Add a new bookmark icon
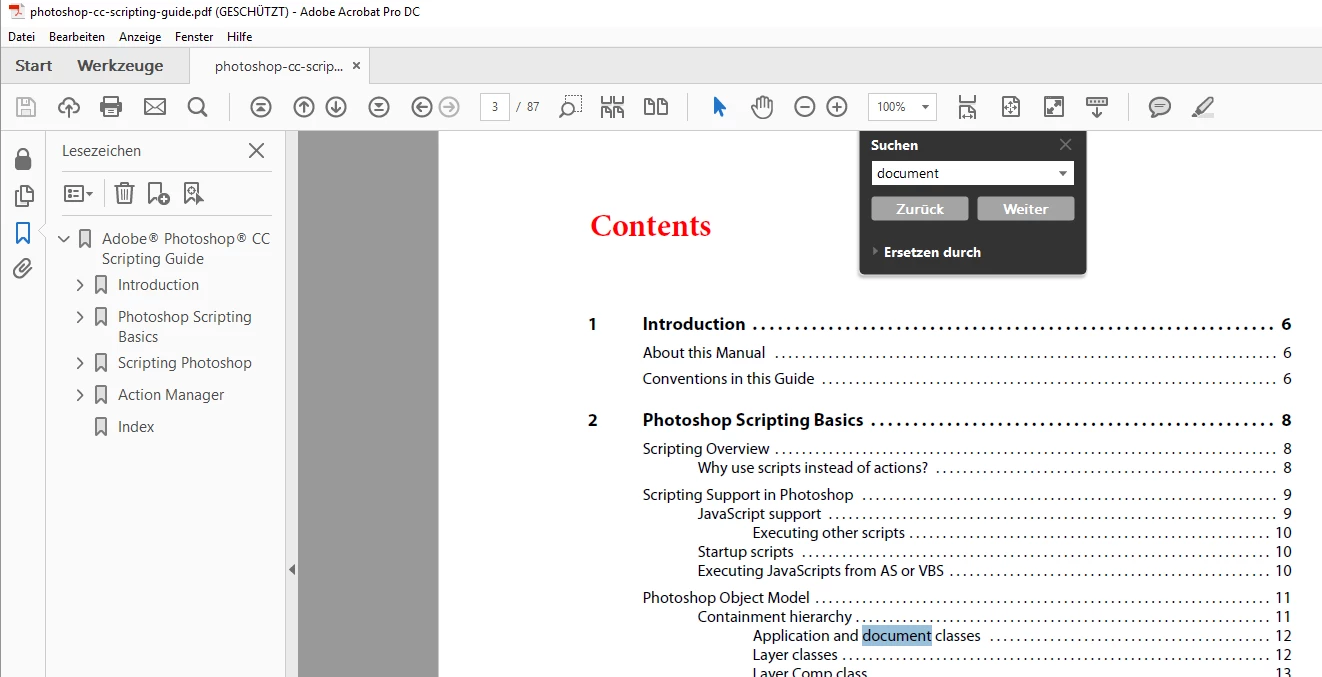This screenshot has width=1322, height=677. pos(158,193)
